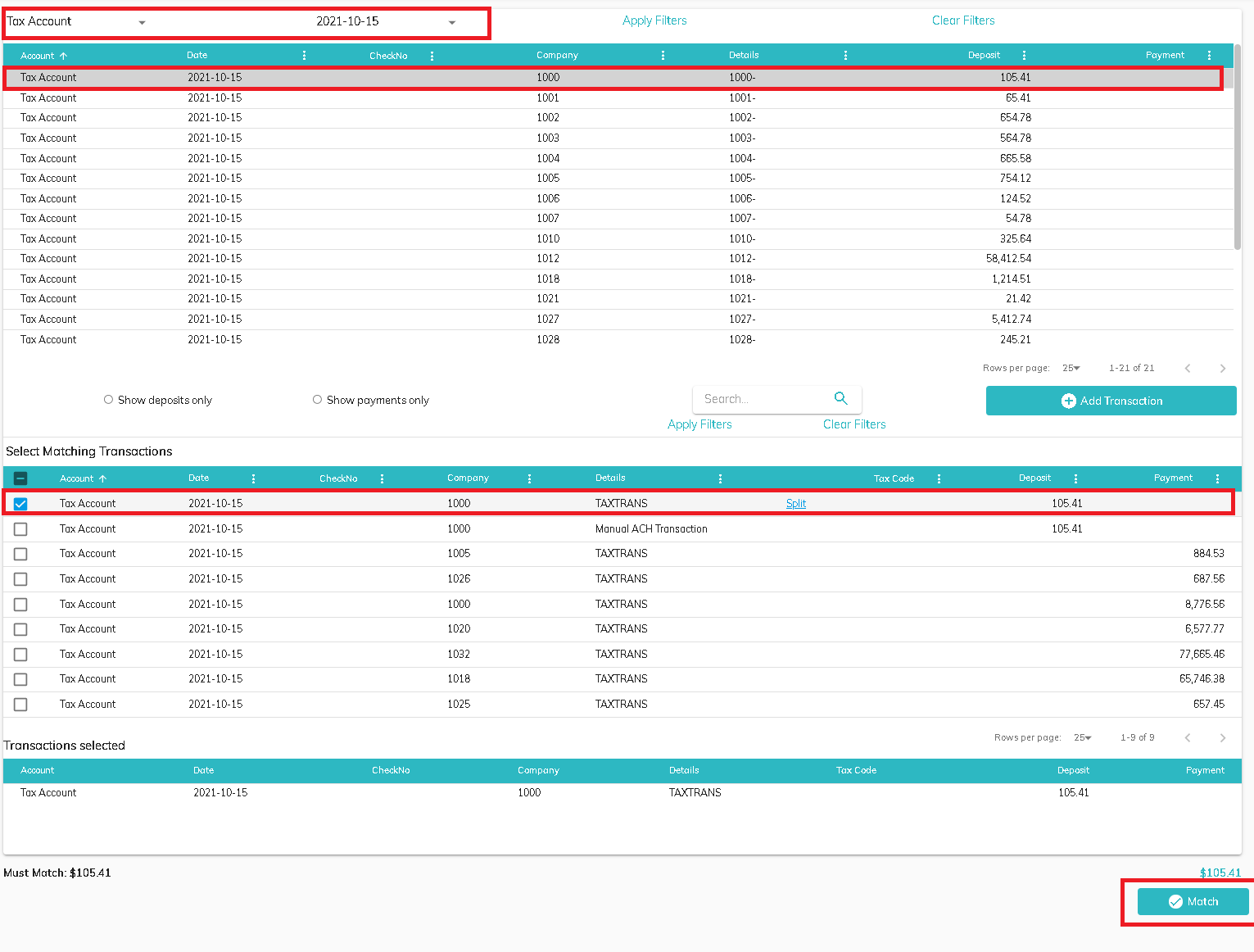Click the top Clear Filters link
The height and width of the screenshot is (952, 1254).
pos(963,20)
